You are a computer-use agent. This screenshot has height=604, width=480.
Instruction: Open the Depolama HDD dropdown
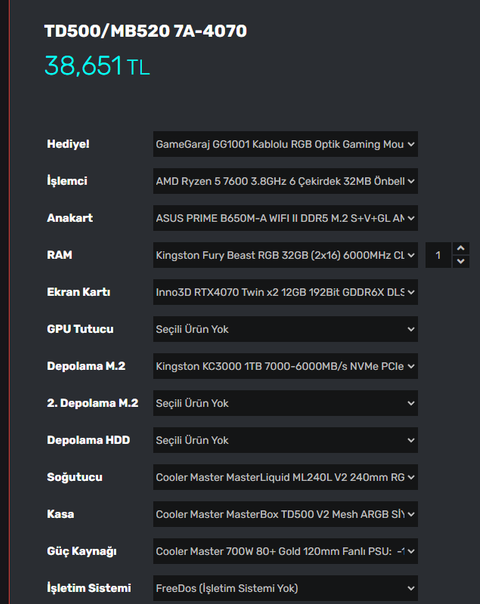[x=285, y=440]
